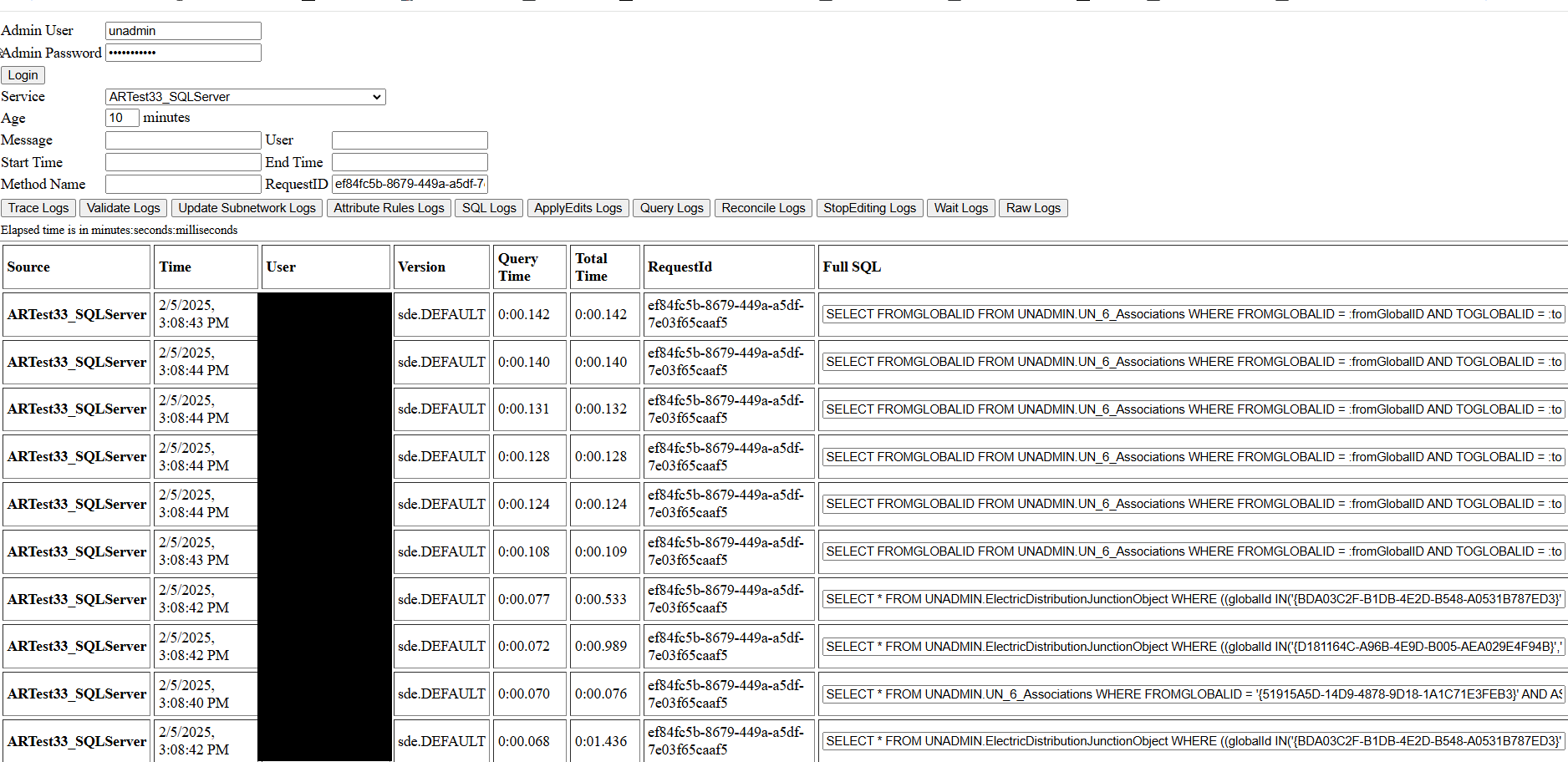
Task: Click the Wait Logs button
Action: [x=960, y=207]
